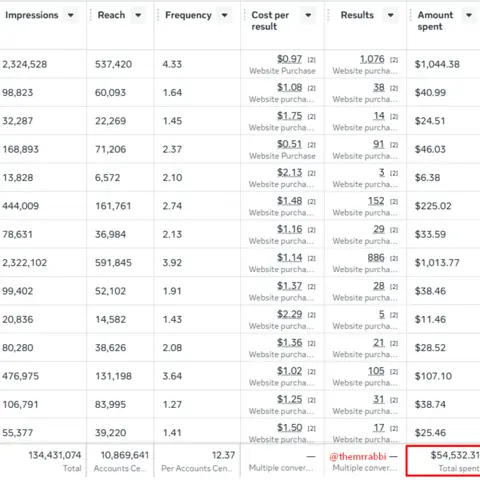Screen dimensions: 480x480
Task: Click the [2] footnote icon next to $1.37
Action: (x=311, y=287)
